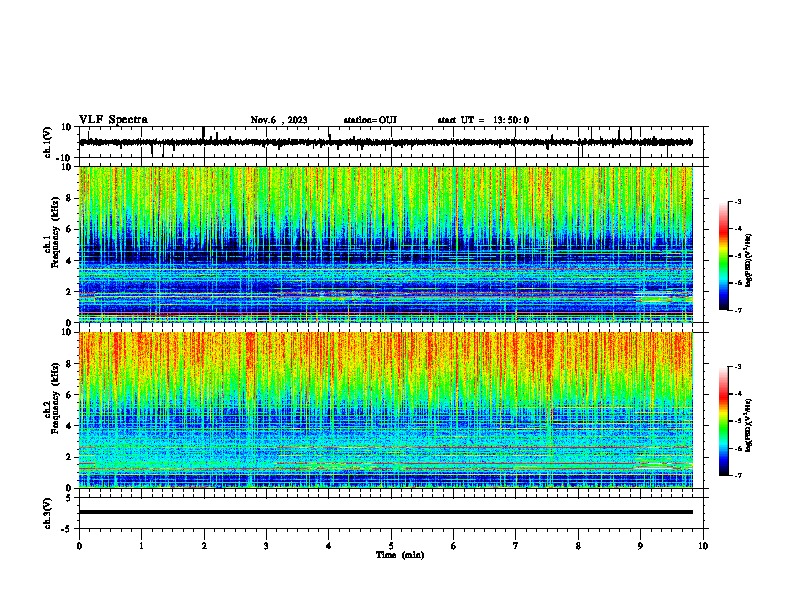The image size is (792, 612).
Task: Click the "4" tick on the time axis
Action: point(329,546)
